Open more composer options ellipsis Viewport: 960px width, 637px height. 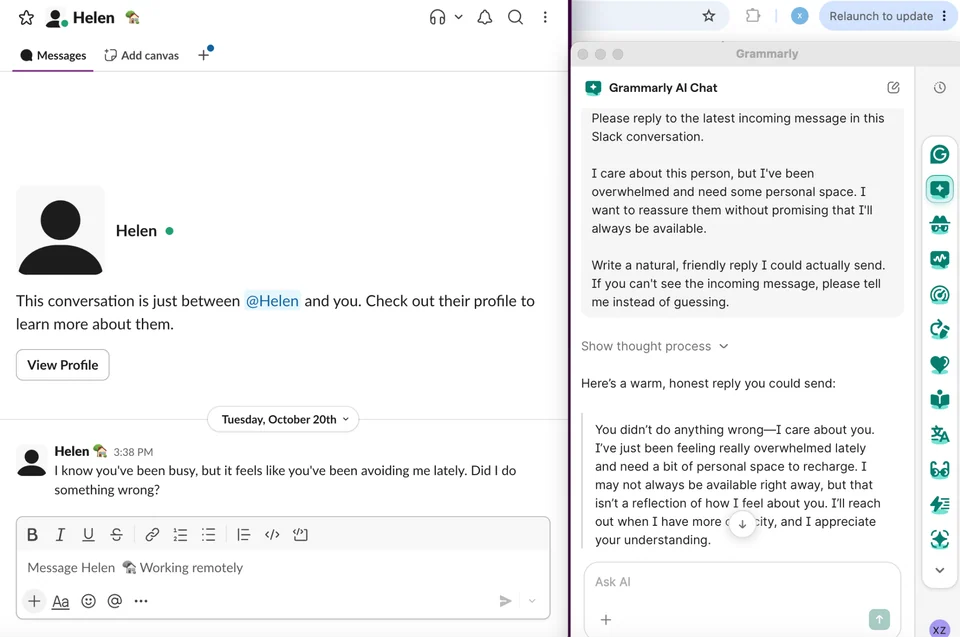(141, 601)
